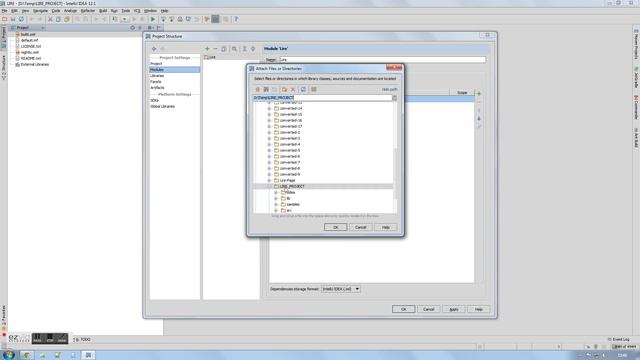Click the Project directory icon in Attach Files dialog

coord(266,89)
